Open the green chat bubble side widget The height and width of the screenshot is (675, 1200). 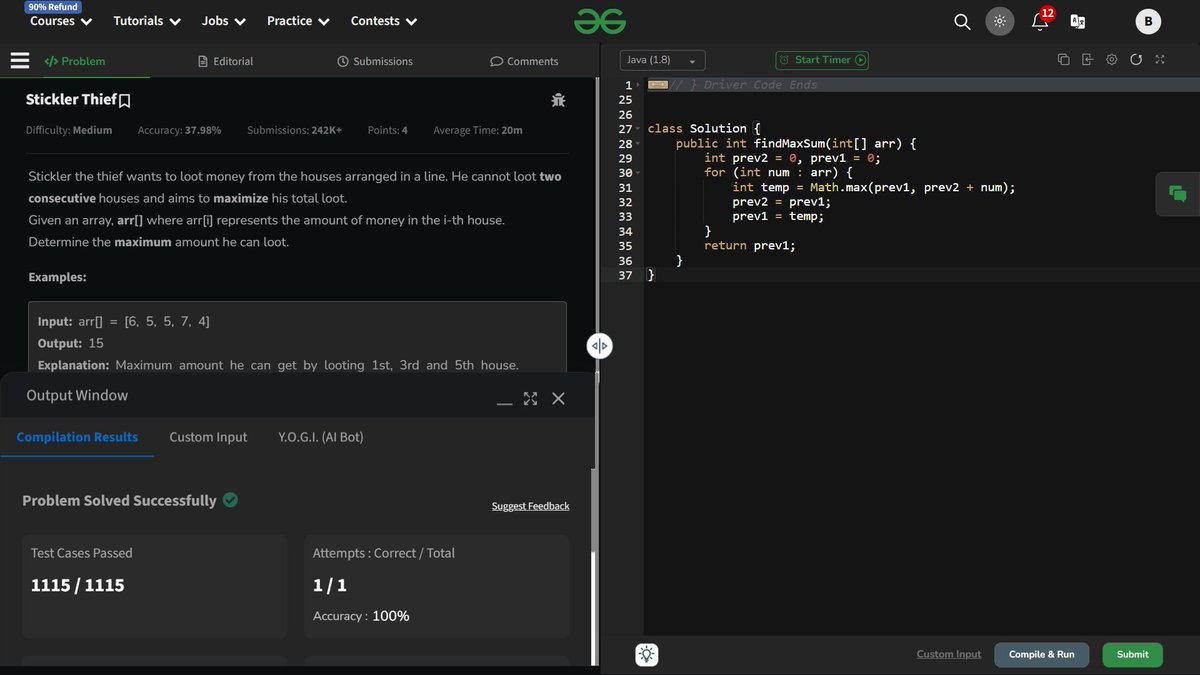click(x=1177, y=194)
